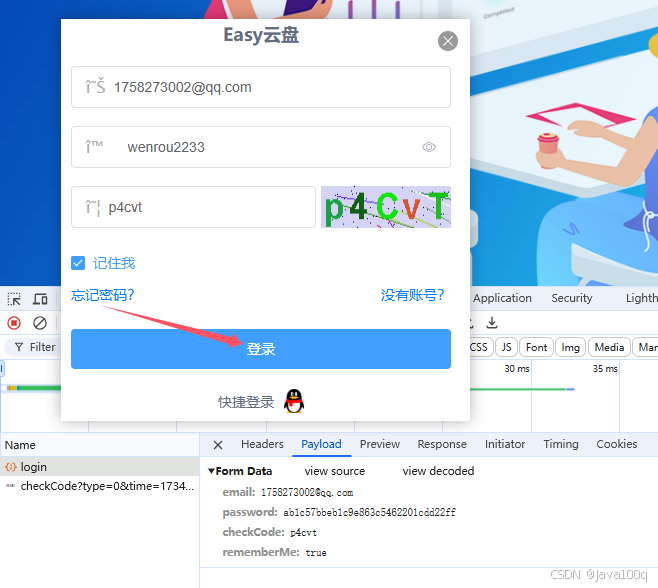Switch to the Payload tab

pyautogui.click(x=321, y=444)
